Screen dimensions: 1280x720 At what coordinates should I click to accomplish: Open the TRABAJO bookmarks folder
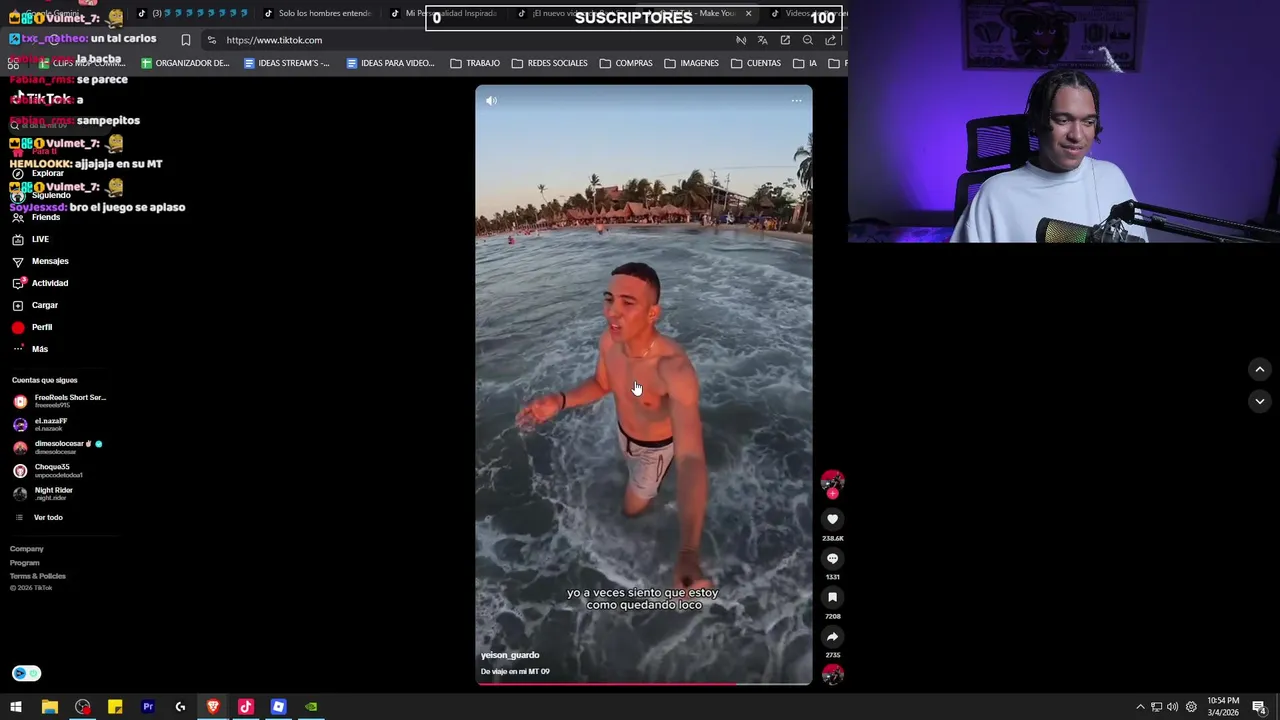[475, 63]
